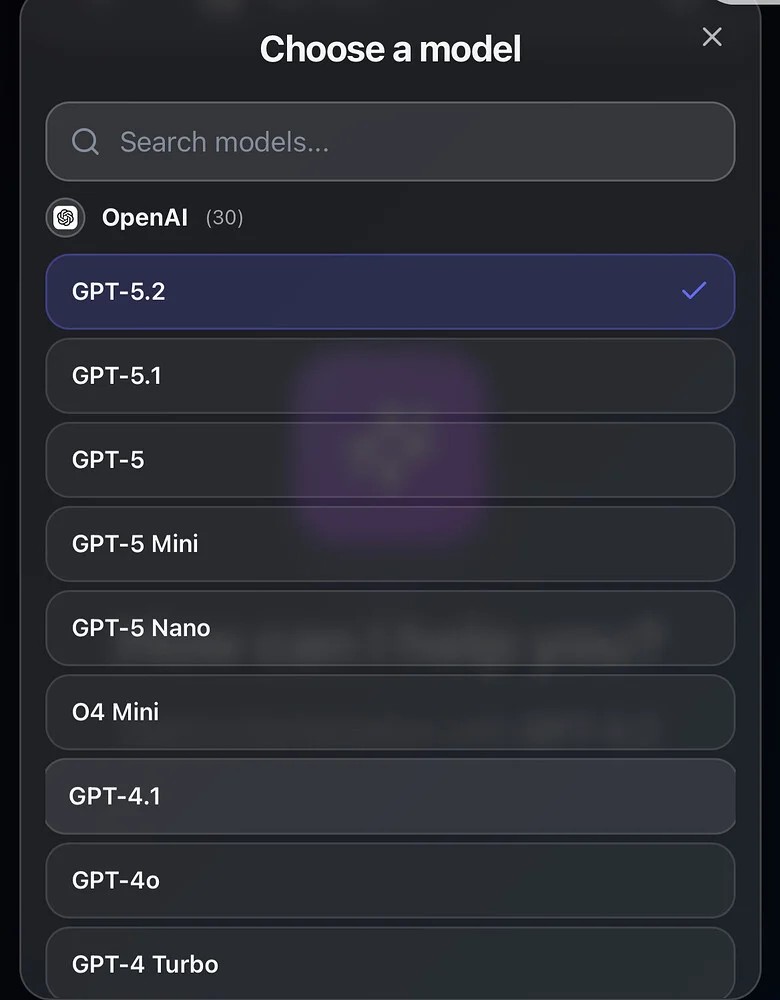
Task: Click the OpenAI provider name text
Action: [x=145, y=218]
